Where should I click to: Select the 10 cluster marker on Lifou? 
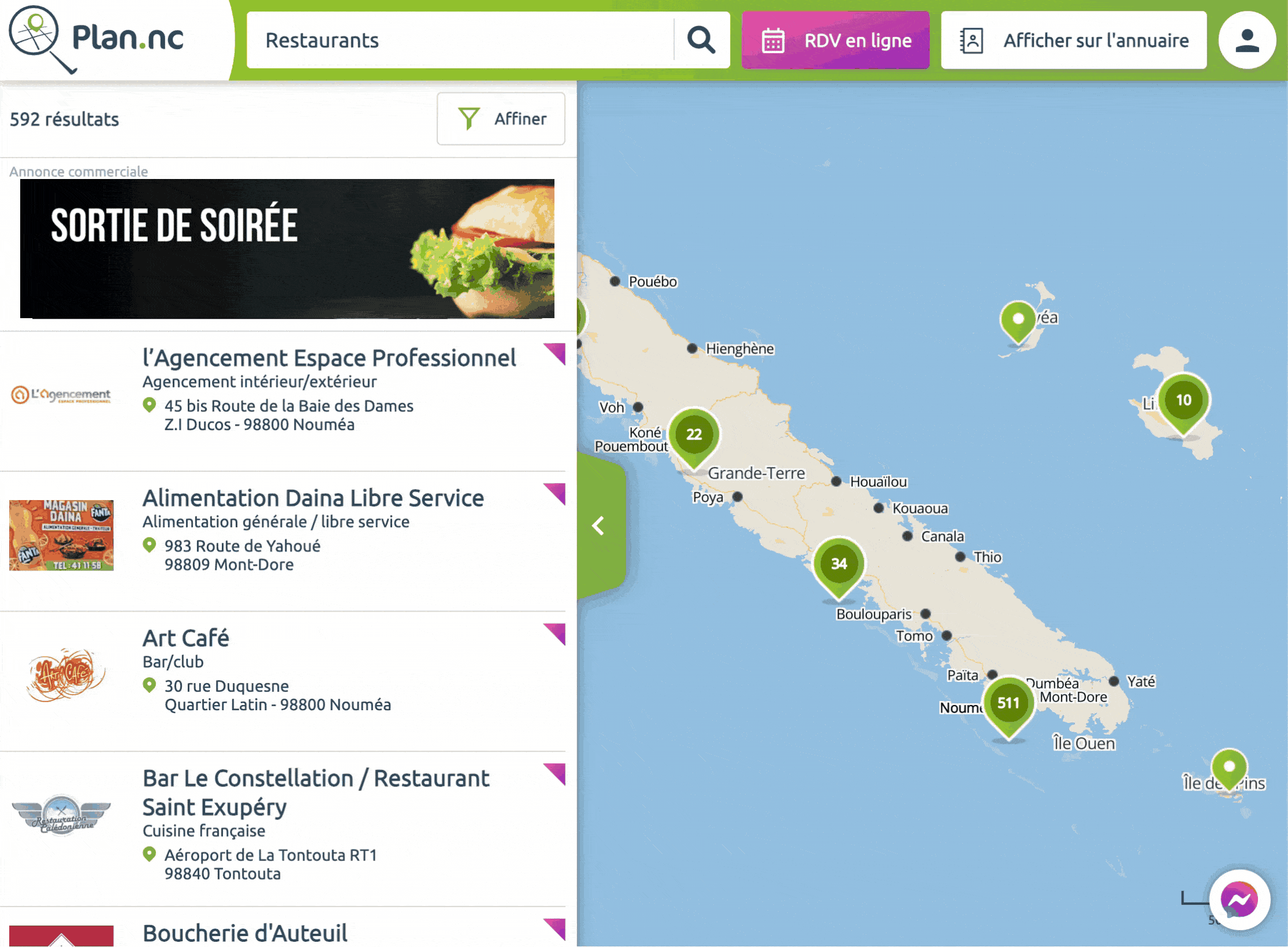[1183, 404]
